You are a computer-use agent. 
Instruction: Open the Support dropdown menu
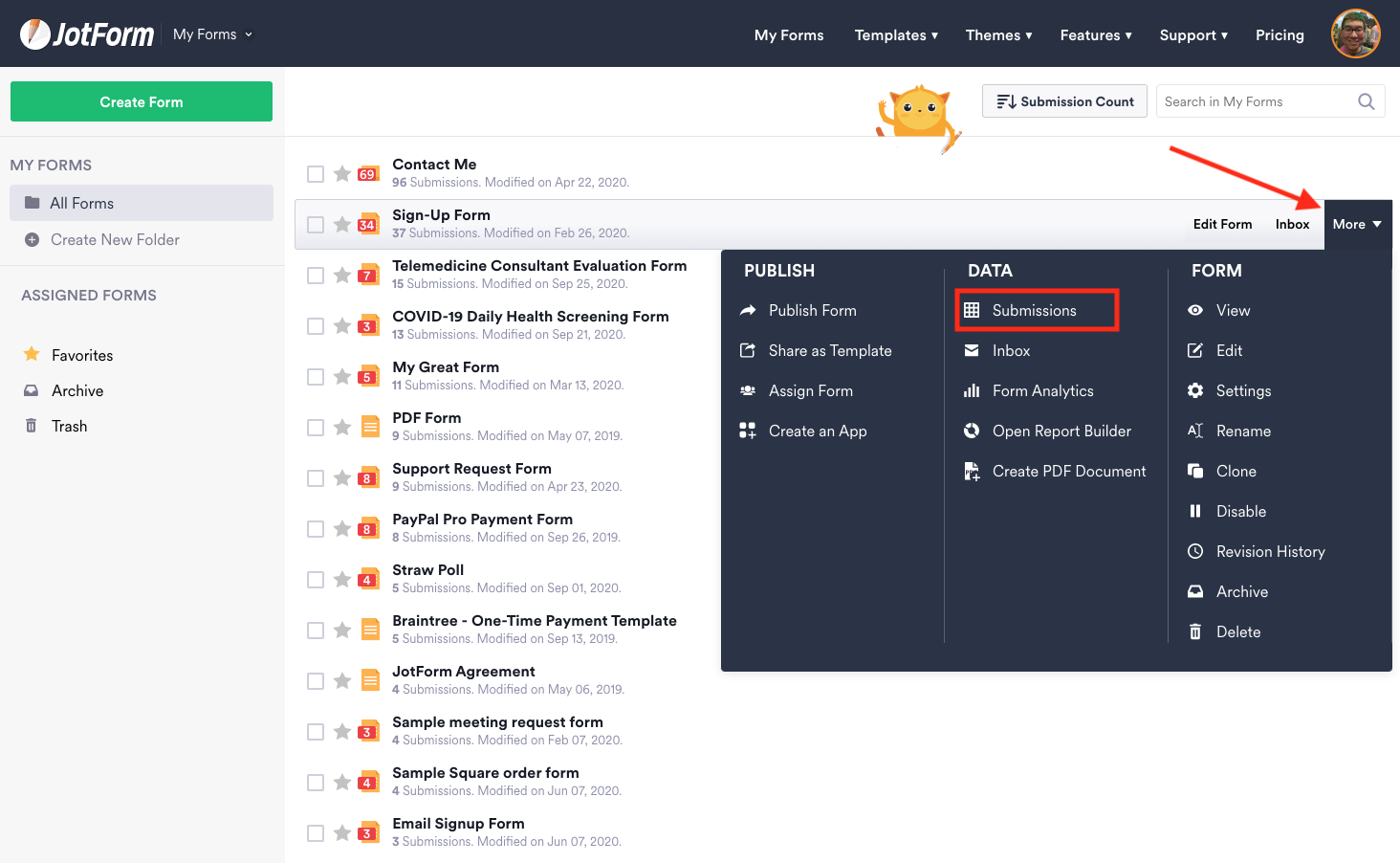[1192, 35]
